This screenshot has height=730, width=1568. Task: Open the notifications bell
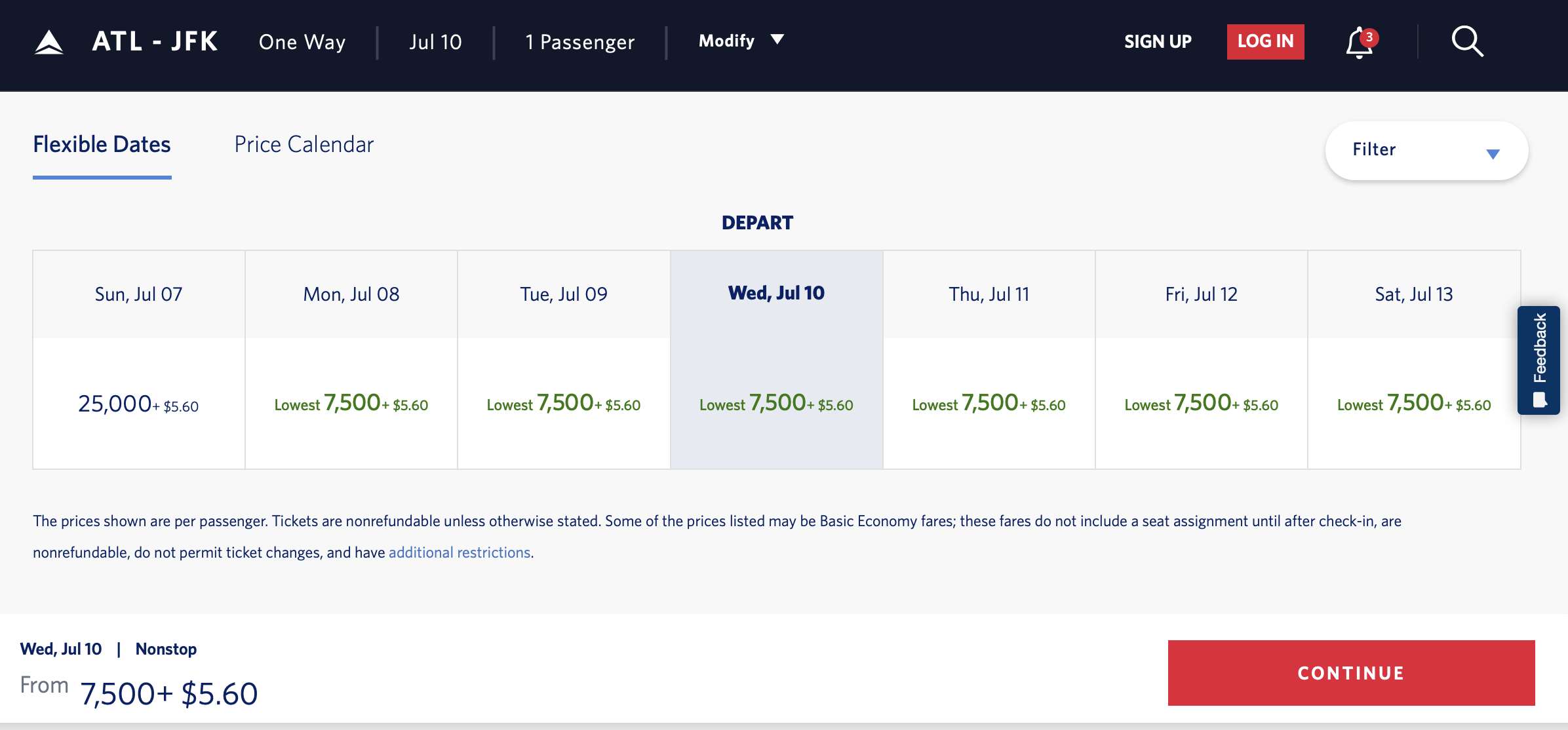1360,43
